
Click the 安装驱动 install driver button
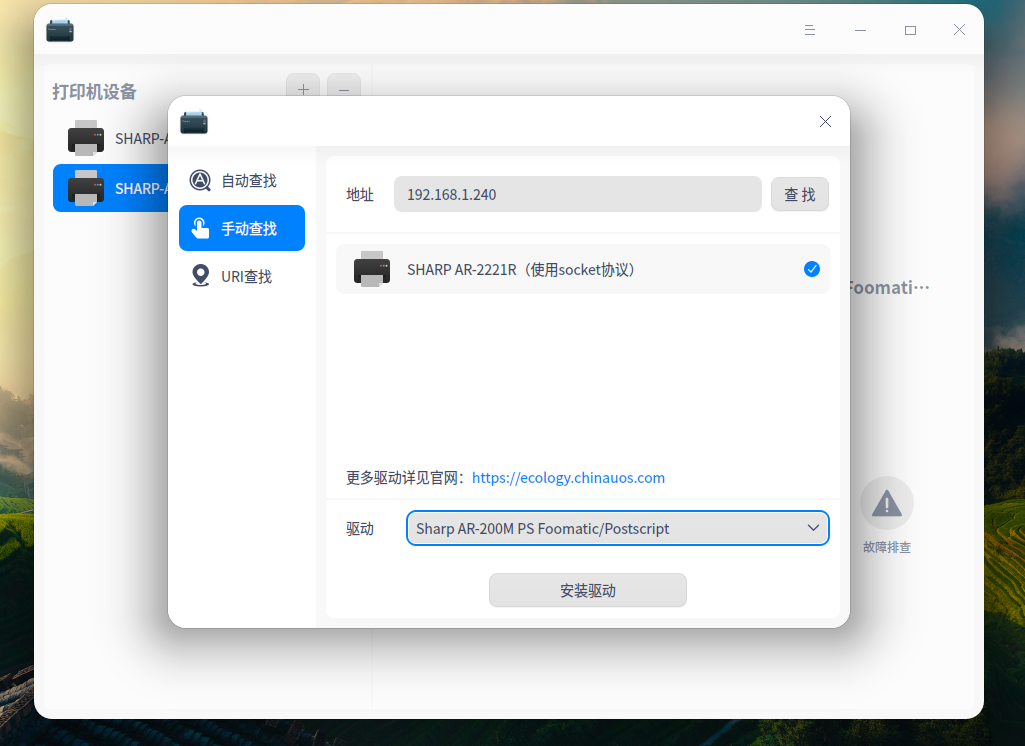coord(587,590)
